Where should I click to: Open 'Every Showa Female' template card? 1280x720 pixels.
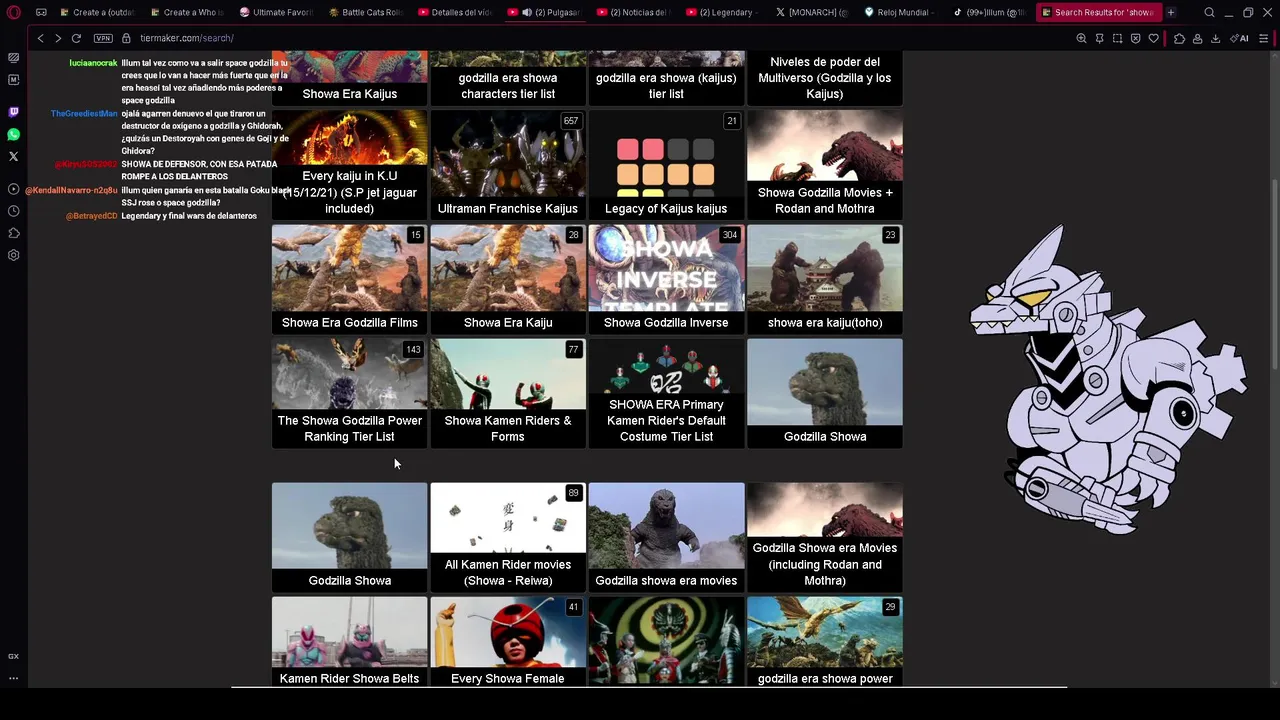(x=508, y=642)
